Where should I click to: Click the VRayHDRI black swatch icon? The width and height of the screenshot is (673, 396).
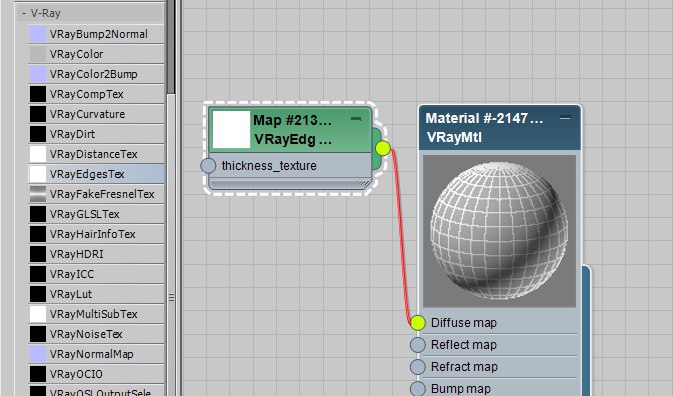[x=38, y=254]
